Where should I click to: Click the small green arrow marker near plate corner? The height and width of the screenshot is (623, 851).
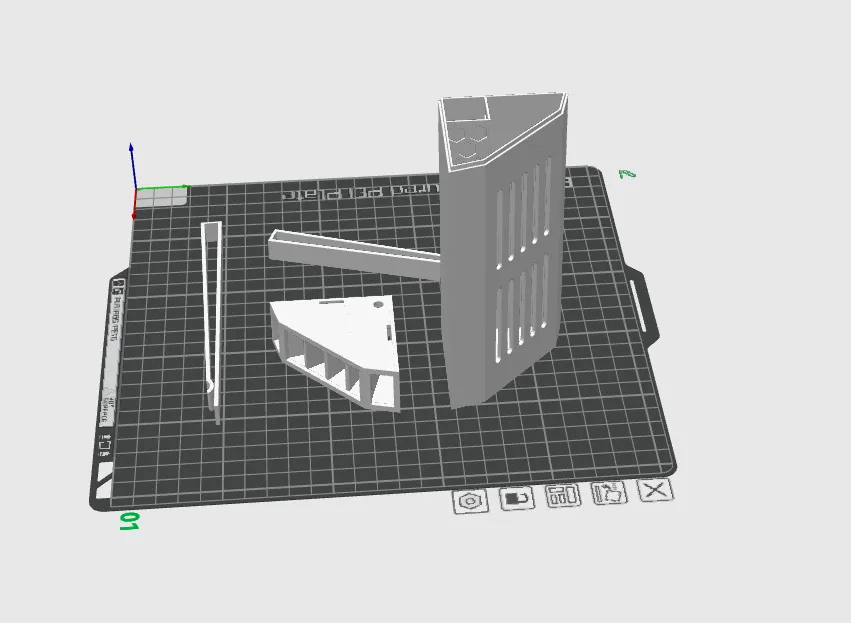click(627, 174)
